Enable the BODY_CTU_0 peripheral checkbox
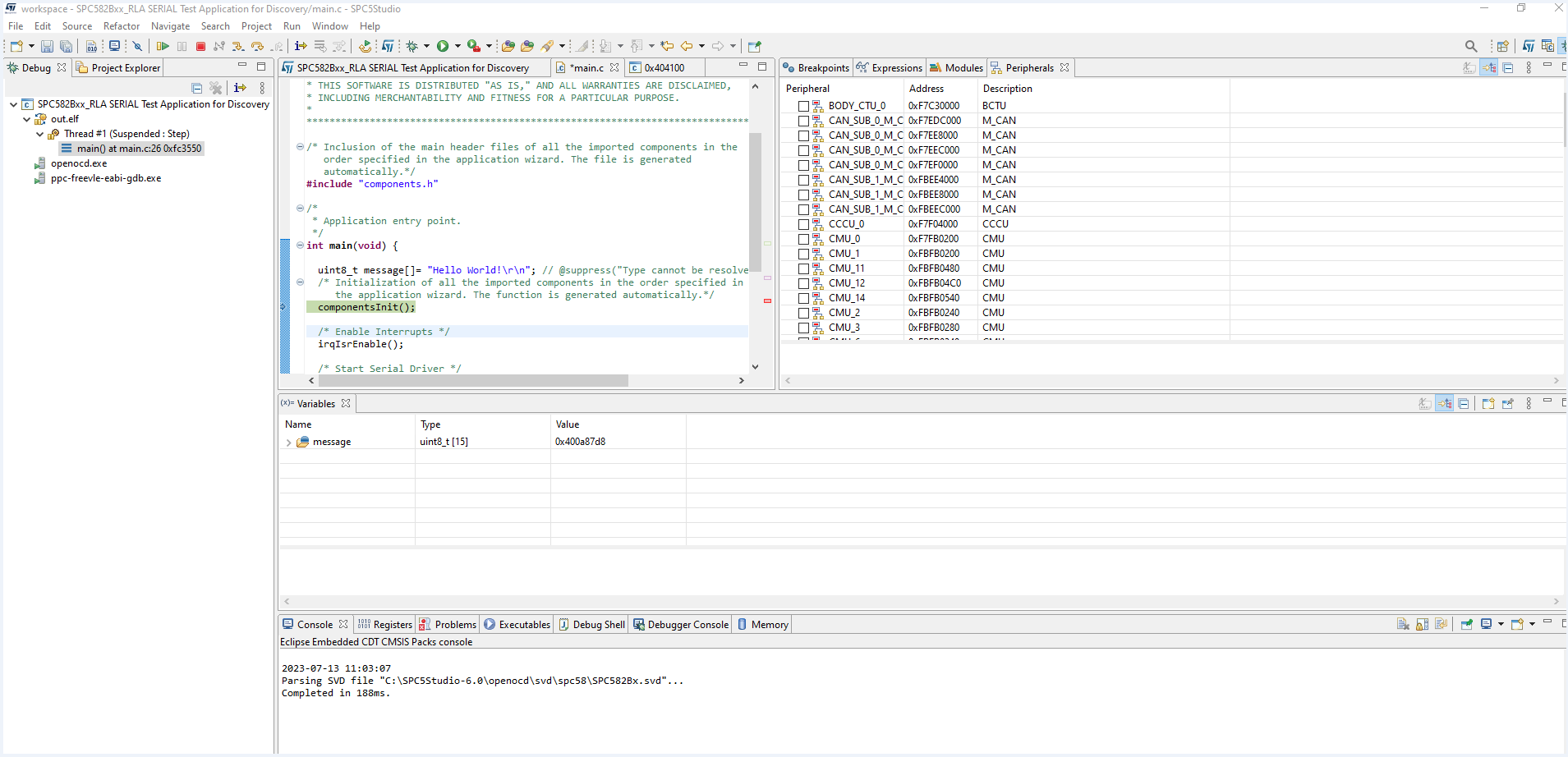Viewport: 1568px width, 757px height. pyautogui.click(x=803, y=105)
